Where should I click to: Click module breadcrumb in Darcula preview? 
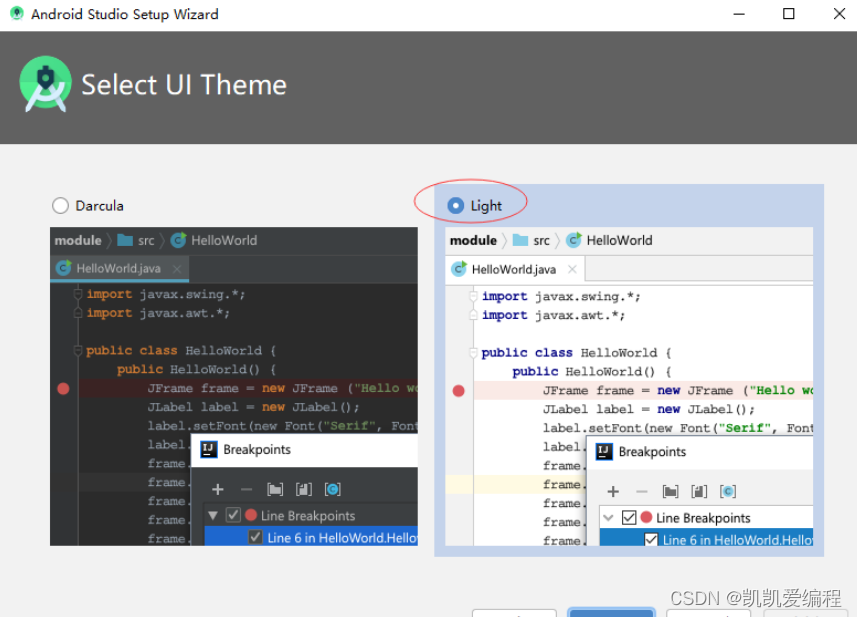[78, 240]
